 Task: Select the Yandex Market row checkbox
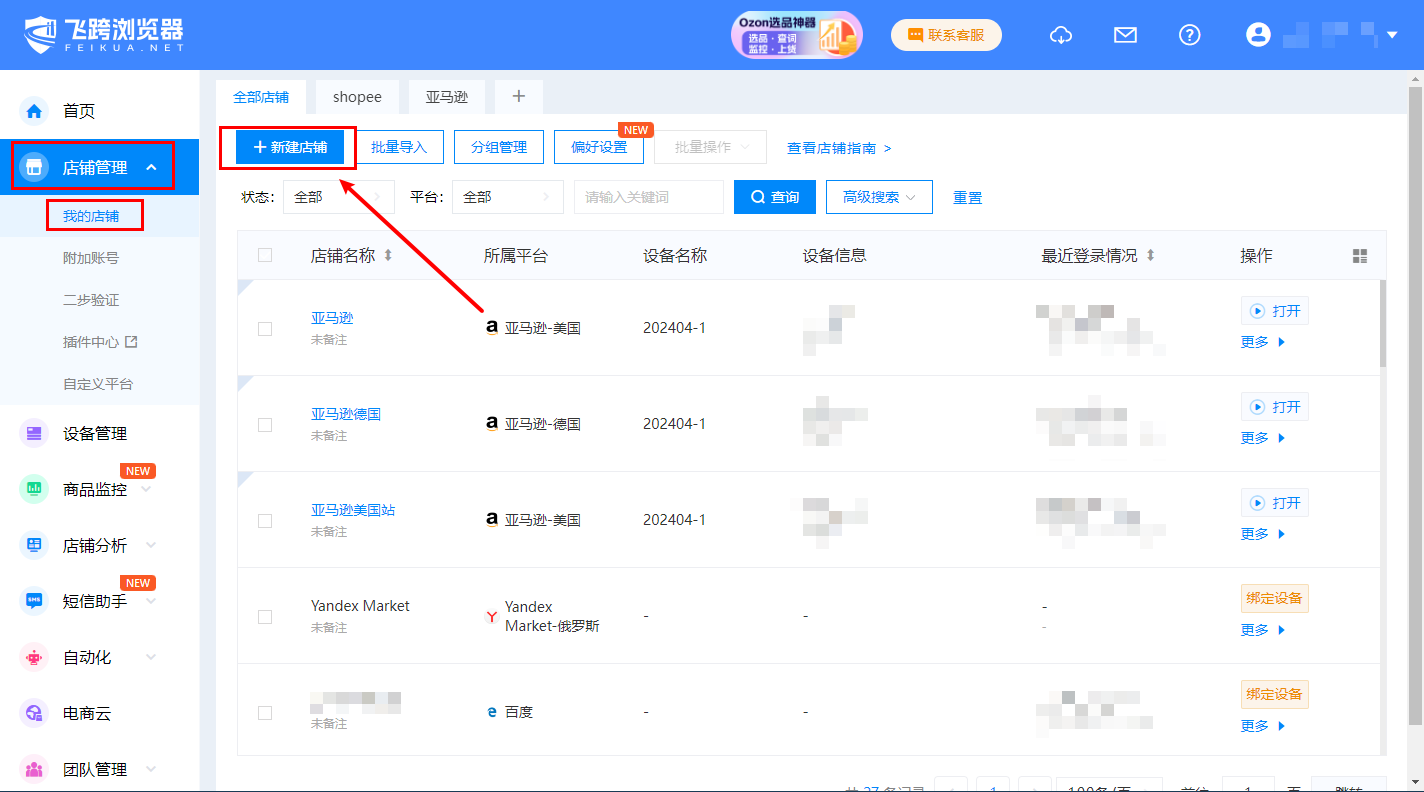265,616
